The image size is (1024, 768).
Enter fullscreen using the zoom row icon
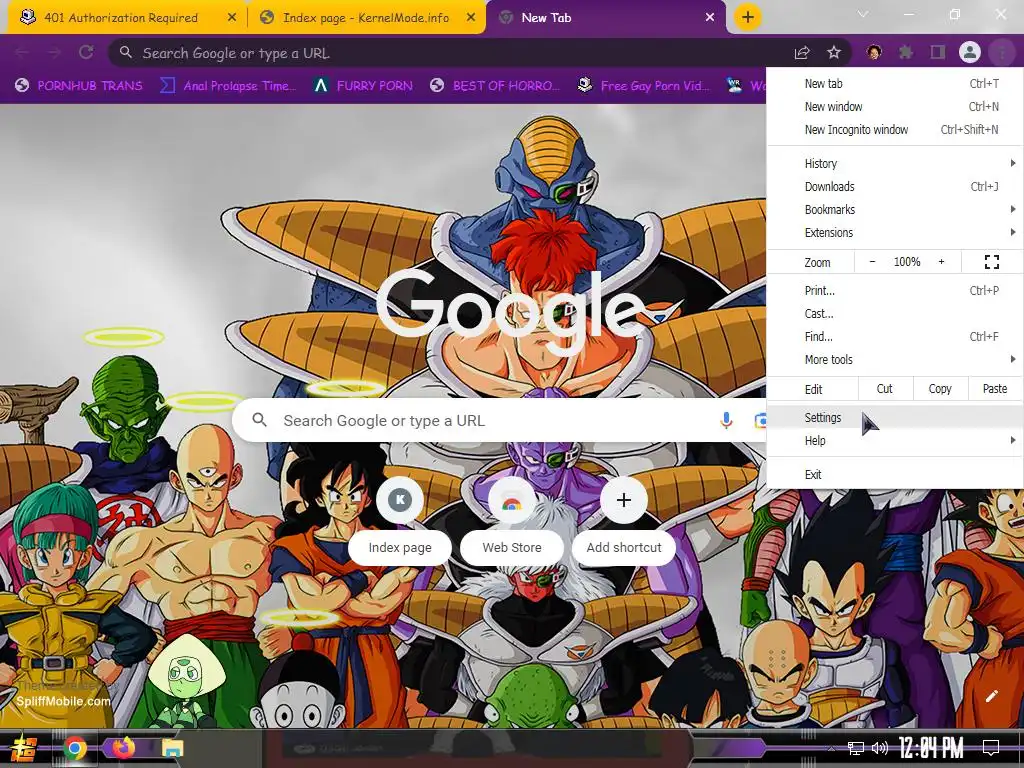[991, 262]
